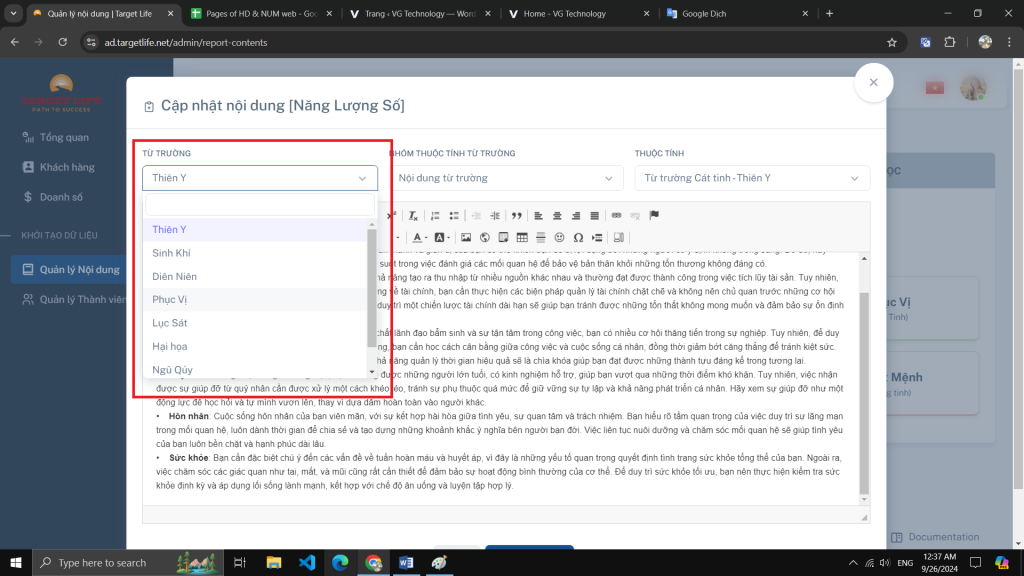Select Sinh Khí option in list
The height and width of the screenshot is (576, 1024).
pos(255,253)
